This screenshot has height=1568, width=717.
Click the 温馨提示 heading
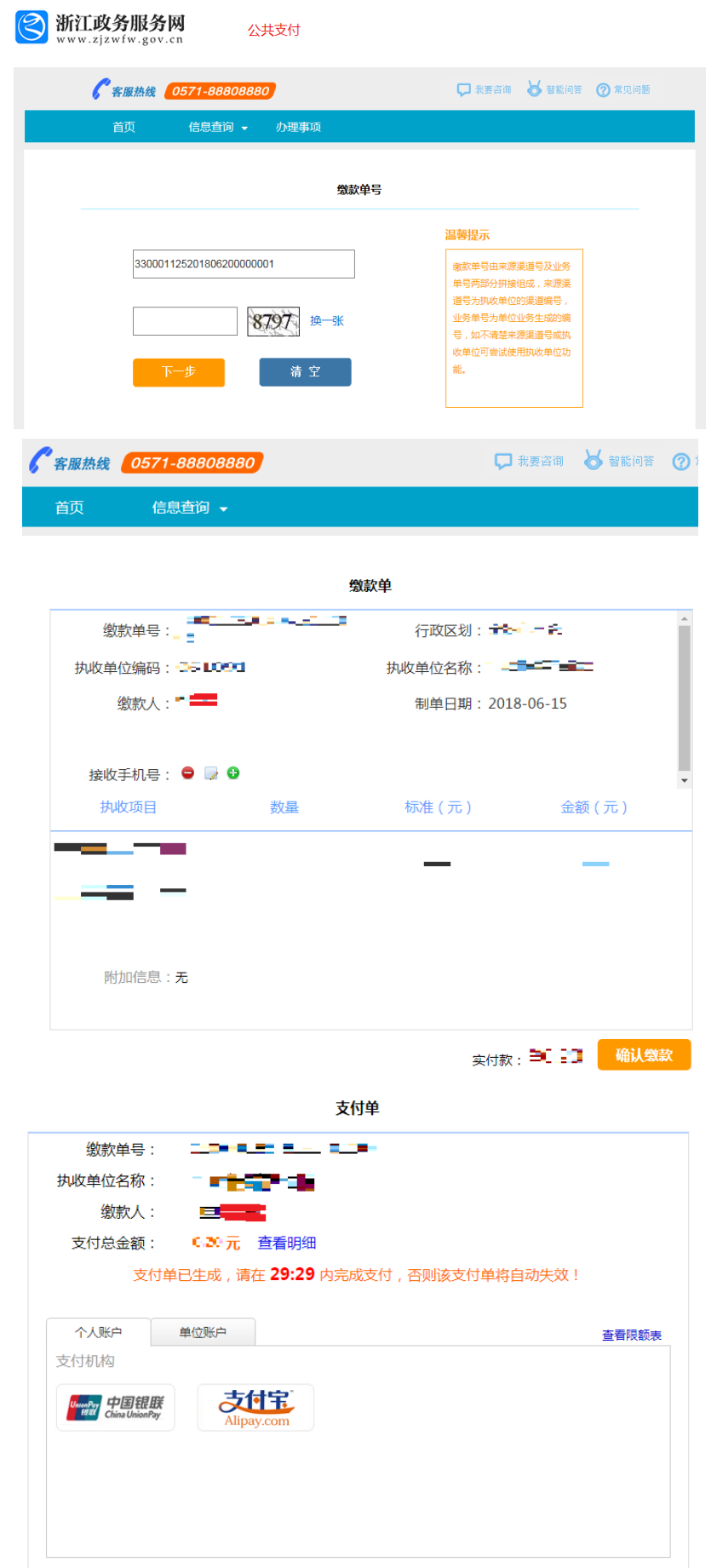(x=467, y=235)
